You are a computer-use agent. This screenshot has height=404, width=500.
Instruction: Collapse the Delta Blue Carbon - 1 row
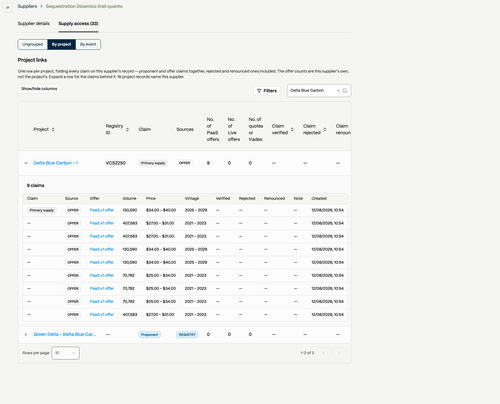[26, 163]
